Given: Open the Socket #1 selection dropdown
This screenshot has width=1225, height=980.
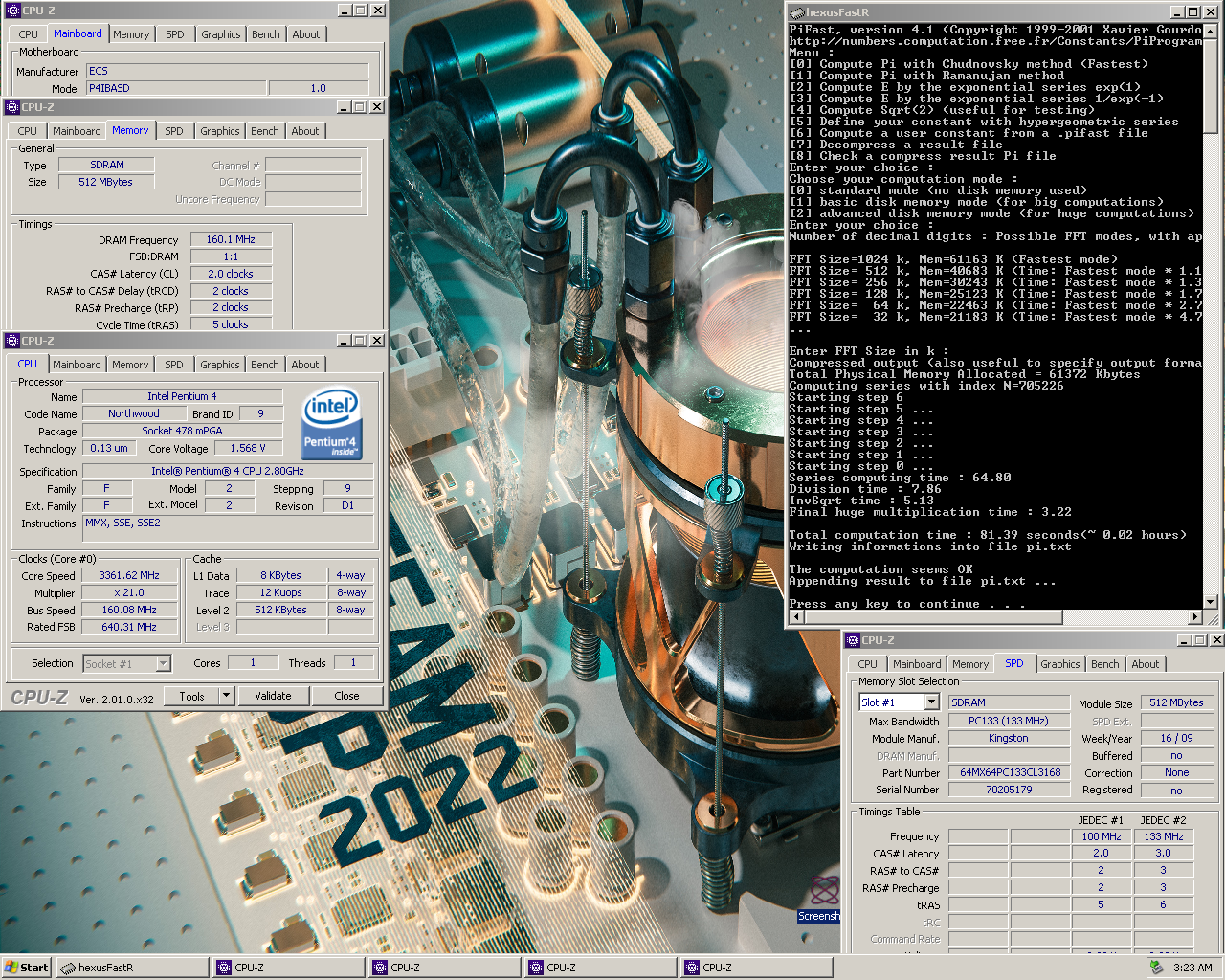Looking at the screenshot, I should [x=163, y=663].
